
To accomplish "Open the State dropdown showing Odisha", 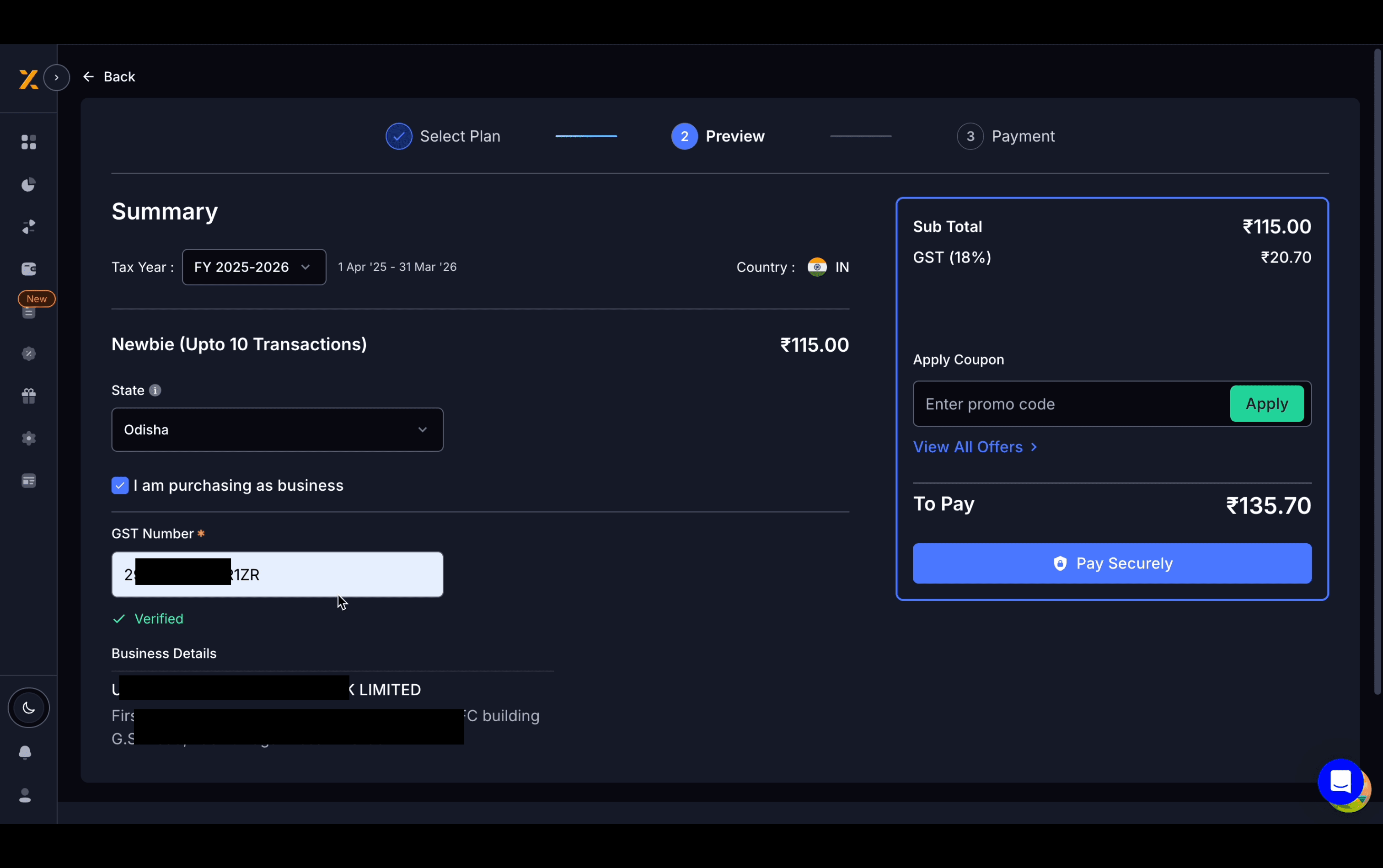I will click(277, 429).
